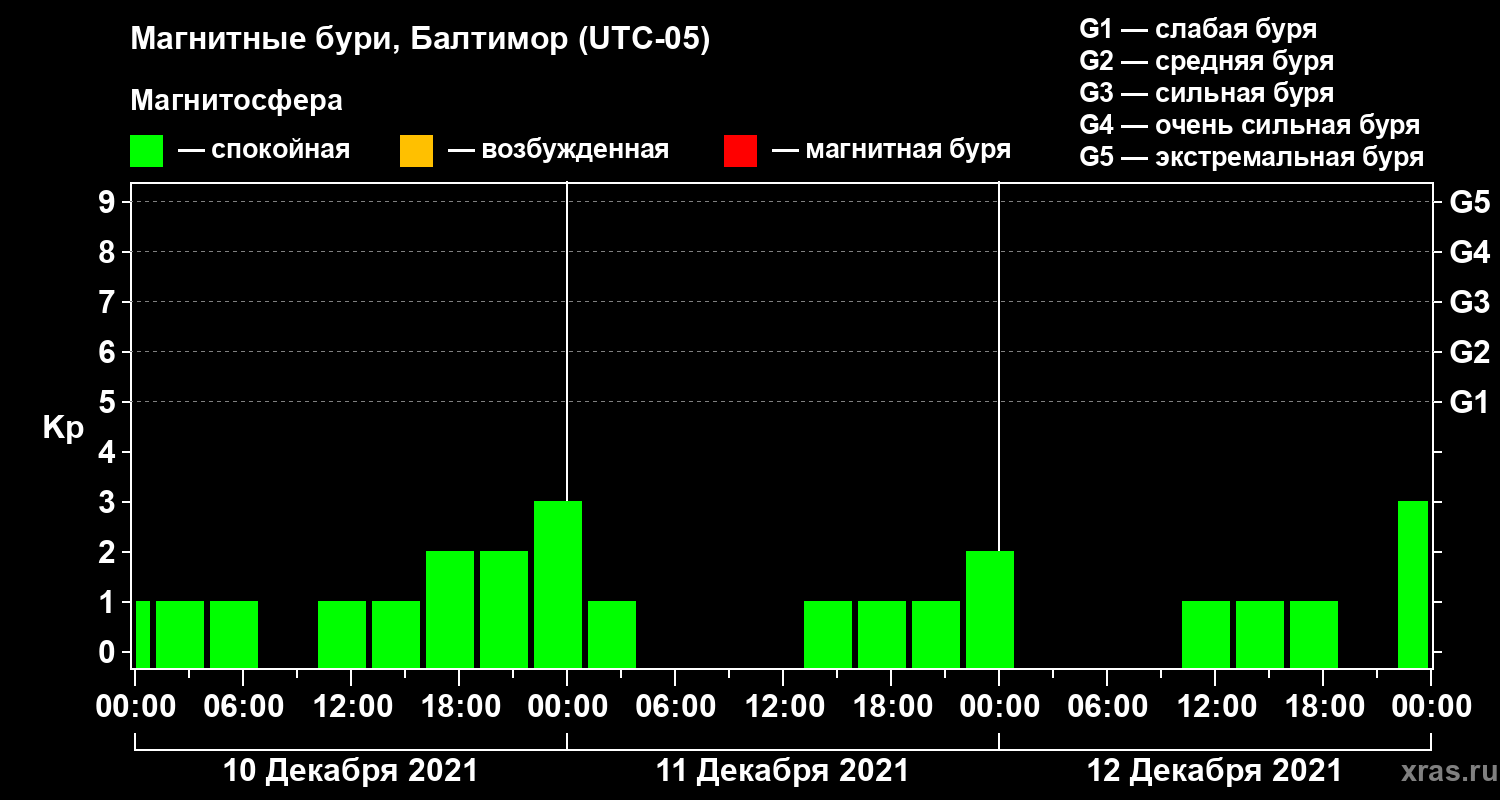Click the '— спокойная' legend label

click(x=264, y=151)
